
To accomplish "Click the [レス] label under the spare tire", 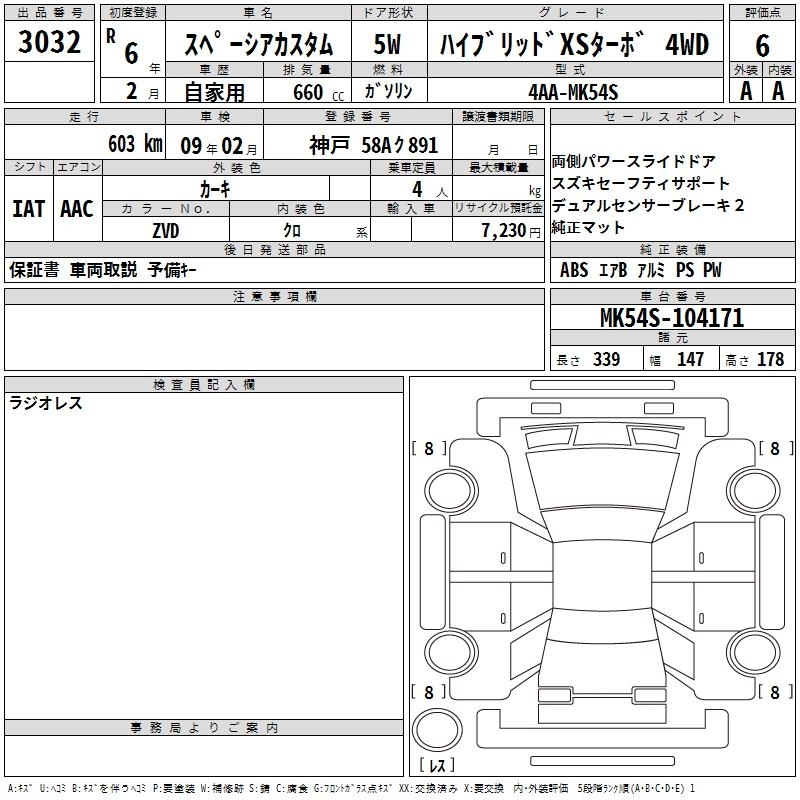I will [x=437, y=766].
